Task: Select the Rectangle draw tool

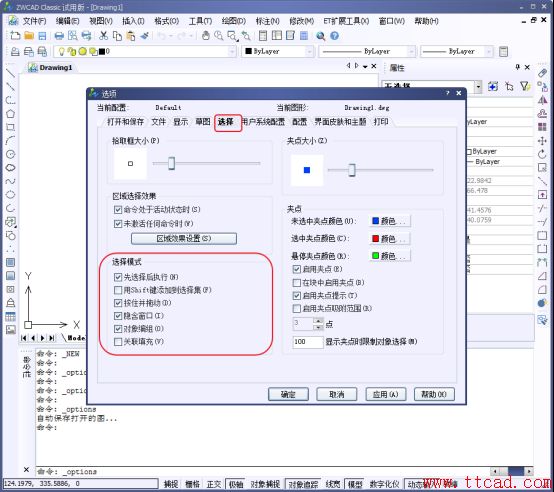Action: coord(11,127)
